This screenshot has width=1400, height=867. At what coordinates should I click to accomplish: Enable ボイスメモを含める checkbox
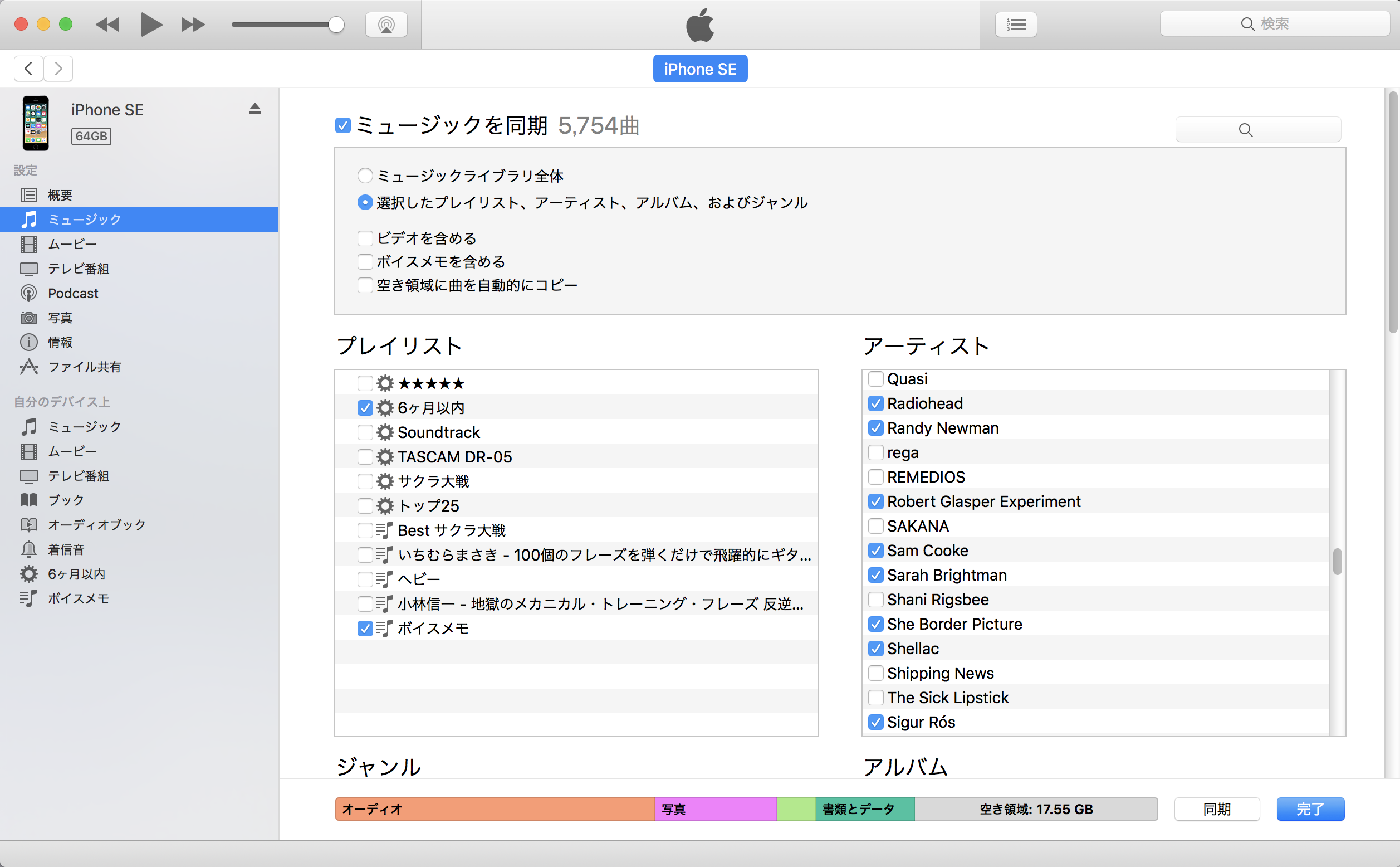pyautogui.click(x=365, y=261)
